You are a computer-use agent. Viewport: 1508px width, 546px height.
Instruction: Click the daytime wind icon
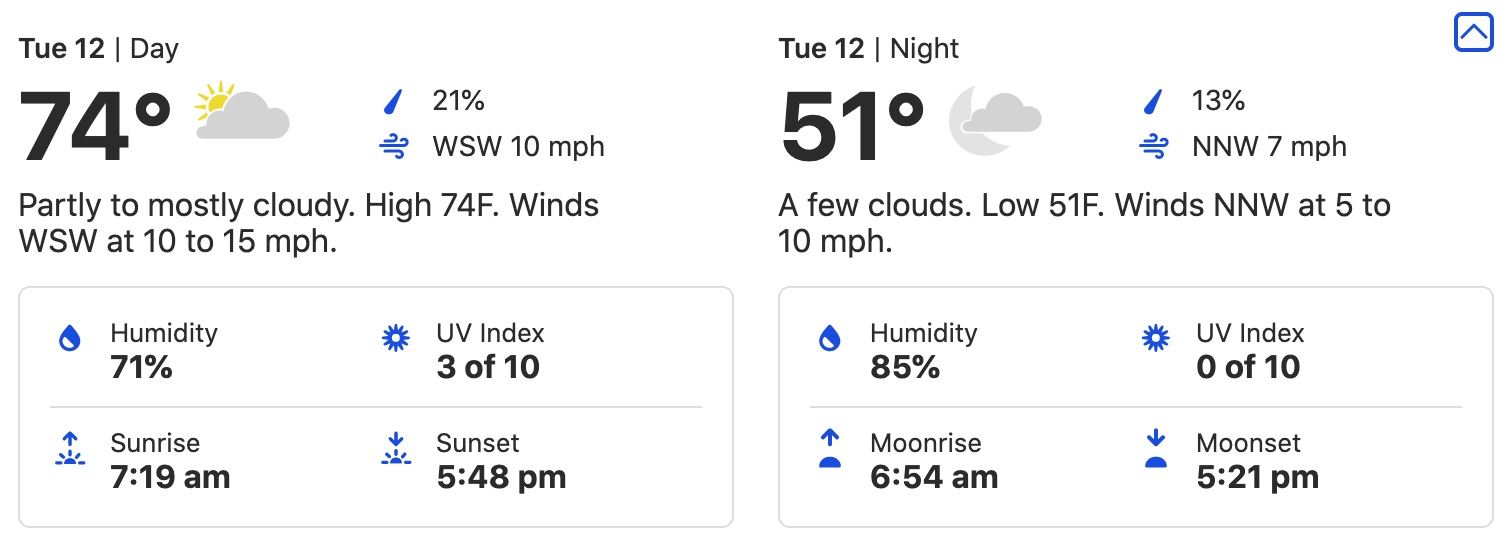tap(393, 147)
